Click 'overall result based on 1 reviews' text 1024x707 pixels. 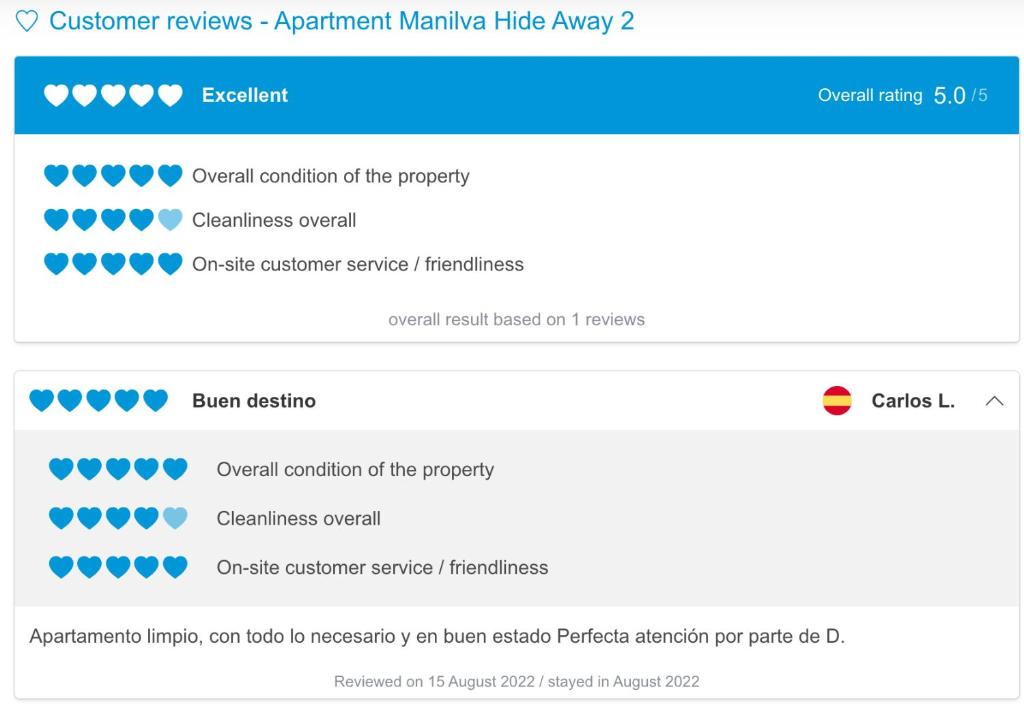tap(517, 319)
